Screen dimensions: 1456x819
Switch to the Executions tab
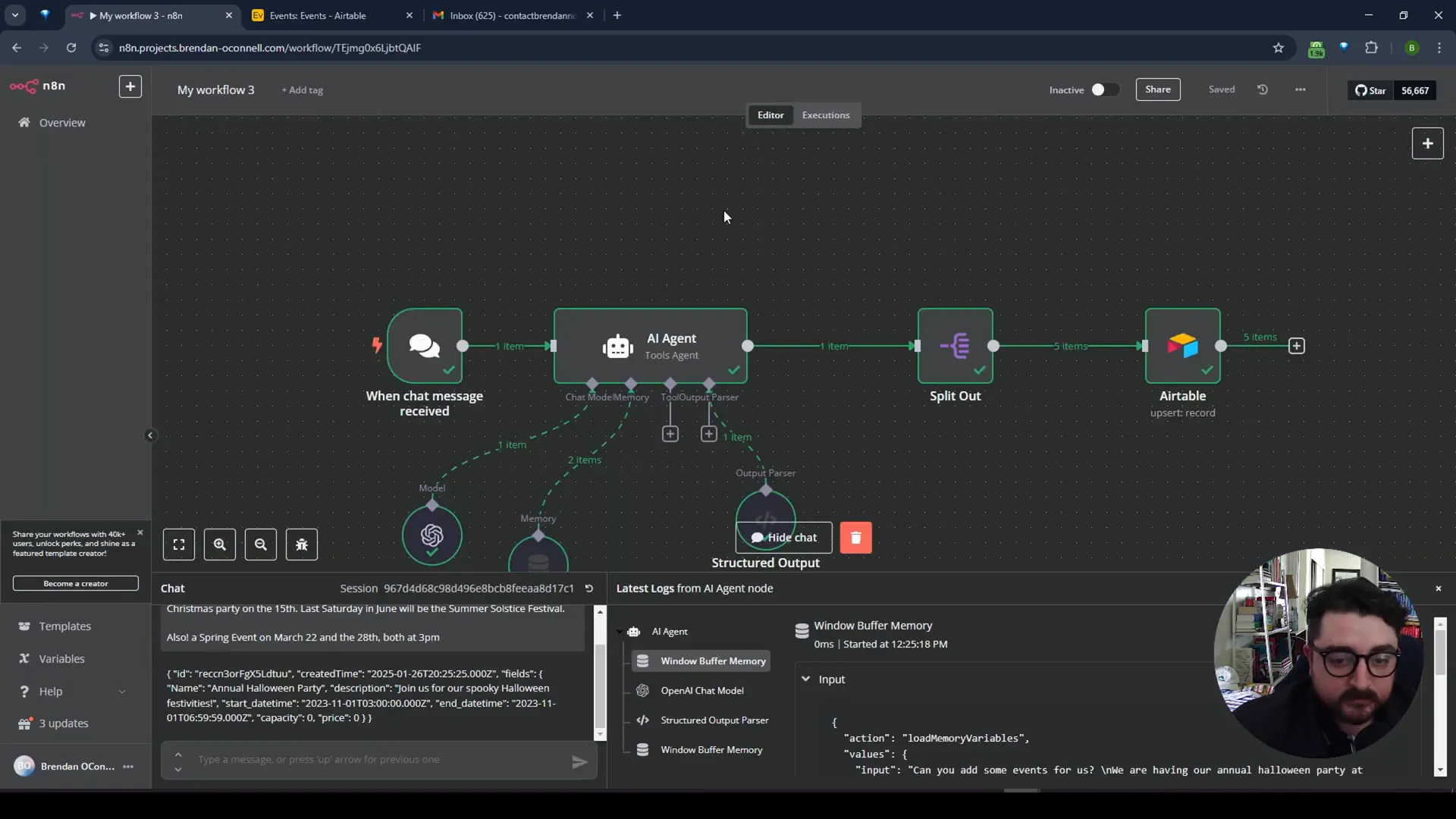tap(826, 115)
